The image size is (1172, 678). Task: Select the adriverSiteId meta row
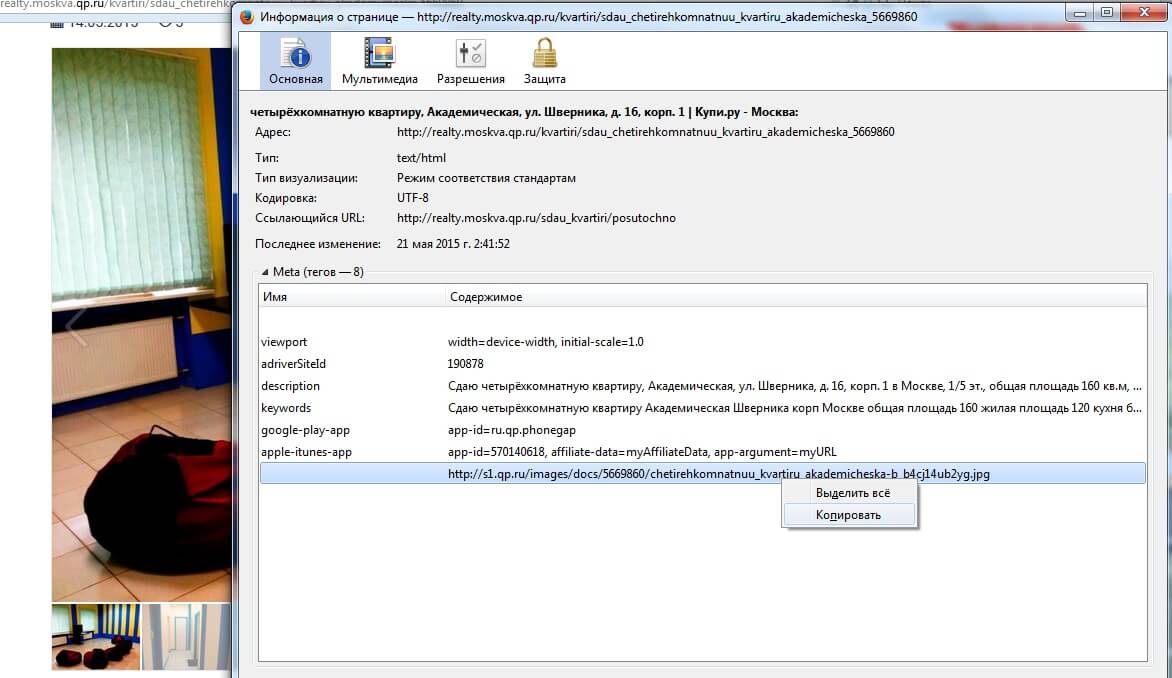point(703,364)
